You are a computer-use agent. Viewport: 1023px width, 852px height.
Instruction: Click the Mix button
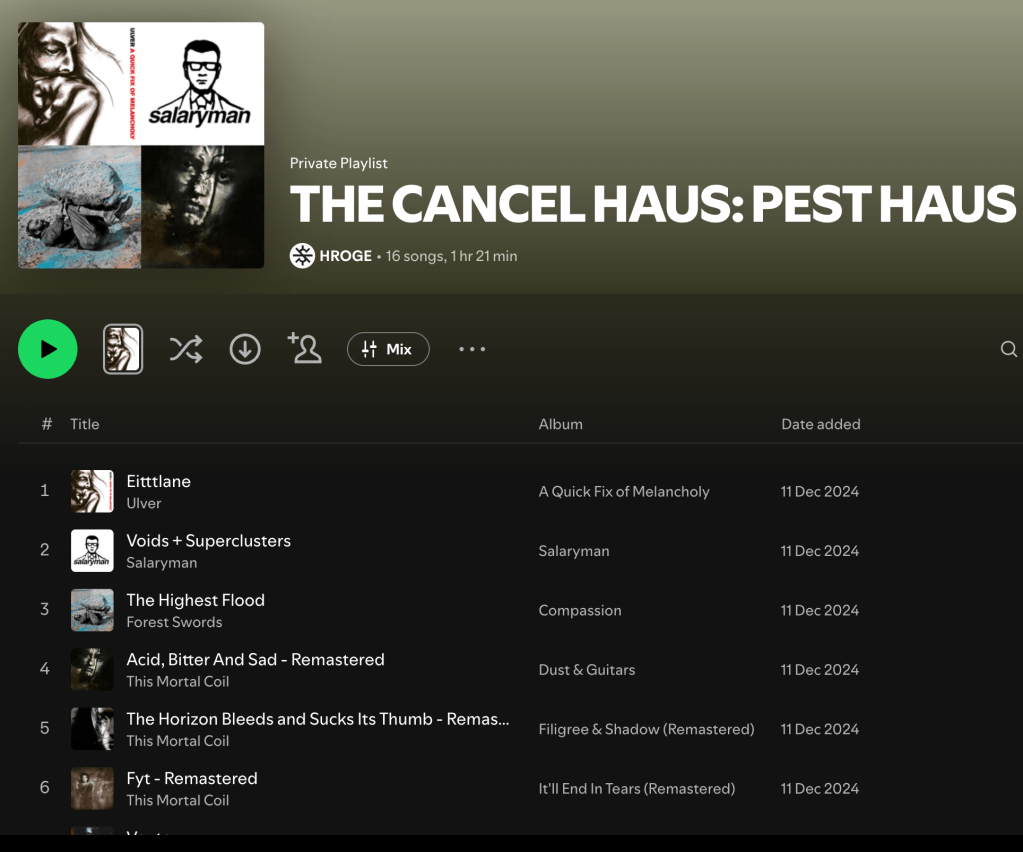click(388, 349)
